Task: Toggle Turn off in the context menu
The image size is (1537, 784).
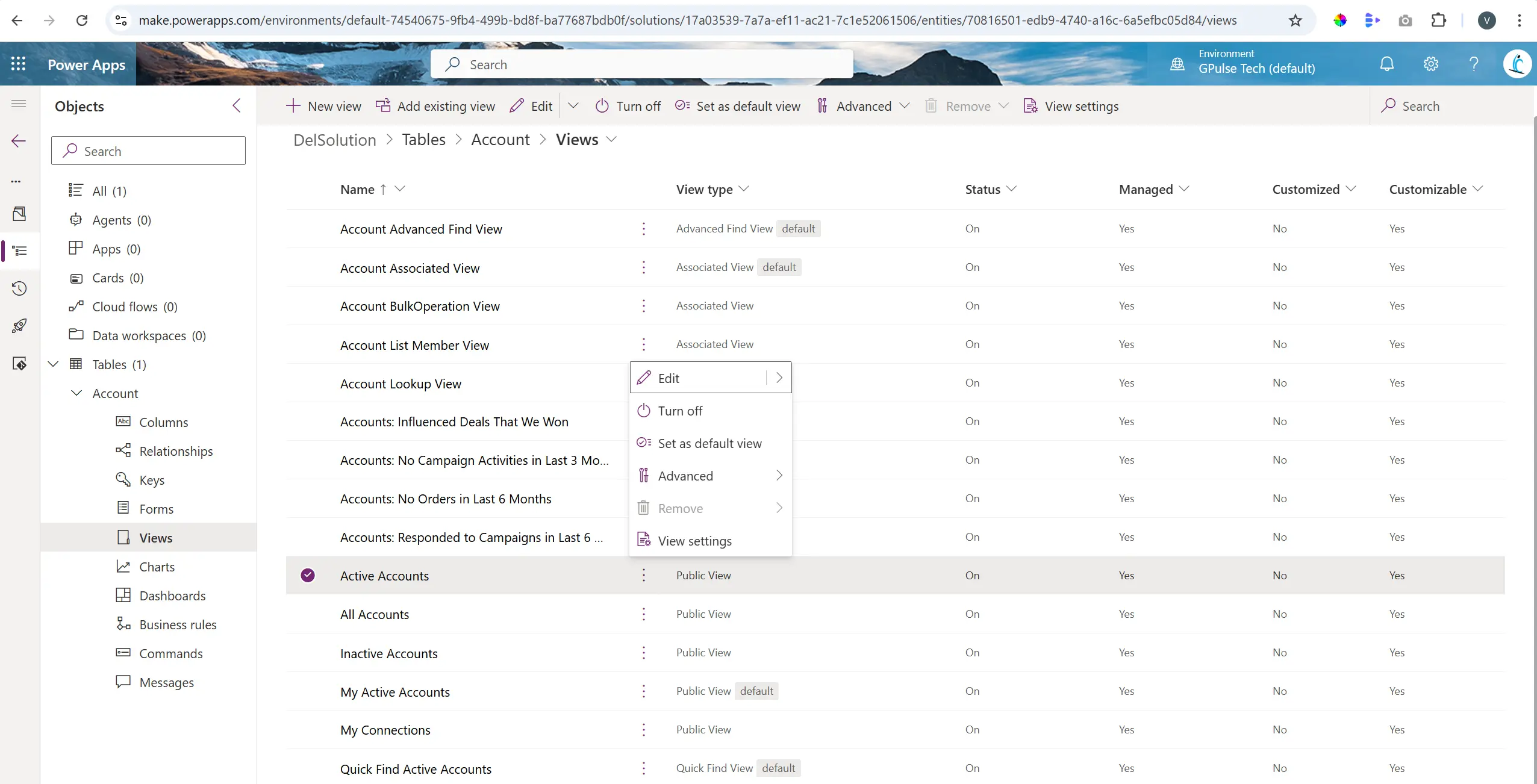Action: click(x=681, y=411)
